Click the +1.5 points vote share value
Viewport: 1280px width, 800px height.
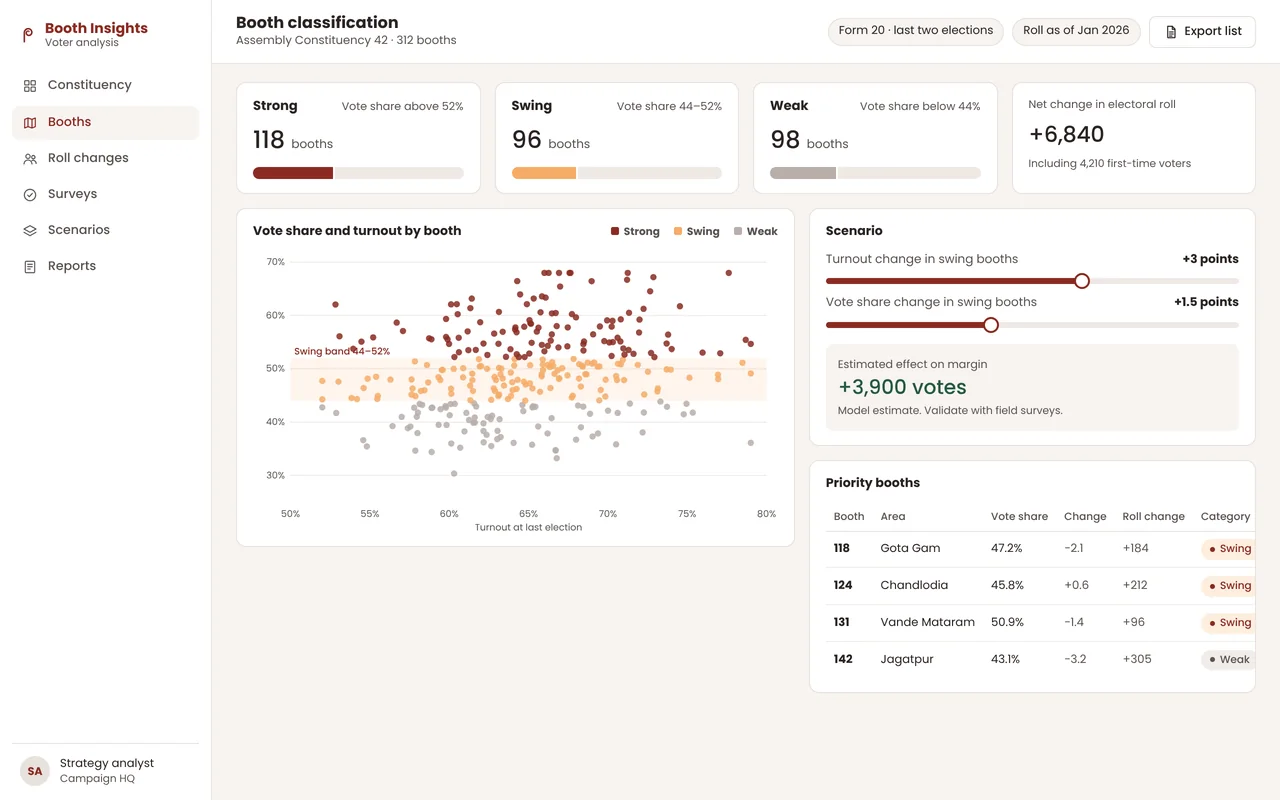click(x=1206, y=302)
